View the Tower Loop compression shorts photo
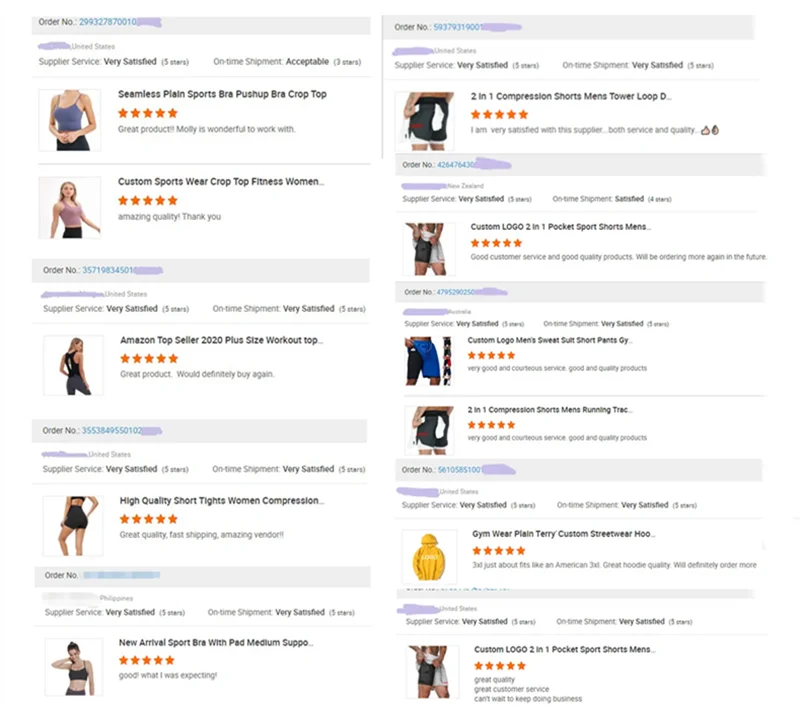The height and width of the screenshot is (707, 800). point(425,122)
